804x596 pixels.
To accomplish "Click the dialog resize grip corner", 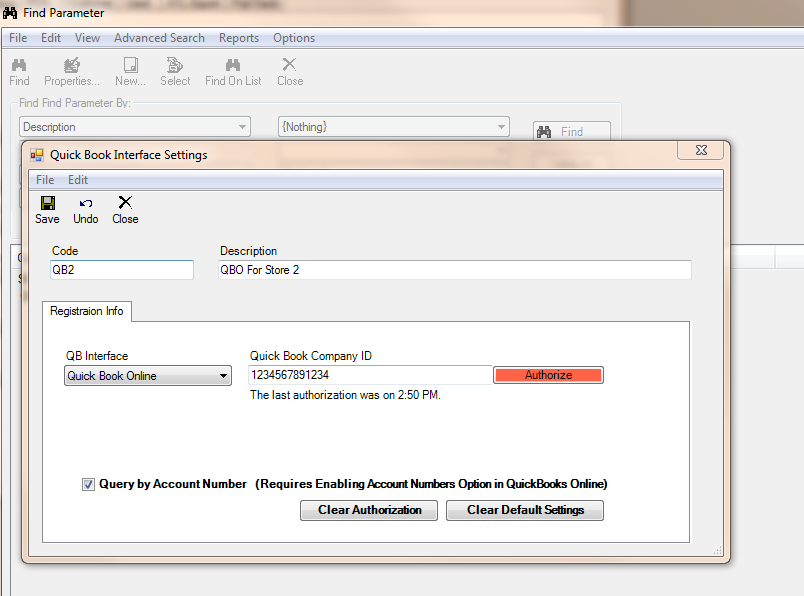I will (x=718, y=550).
